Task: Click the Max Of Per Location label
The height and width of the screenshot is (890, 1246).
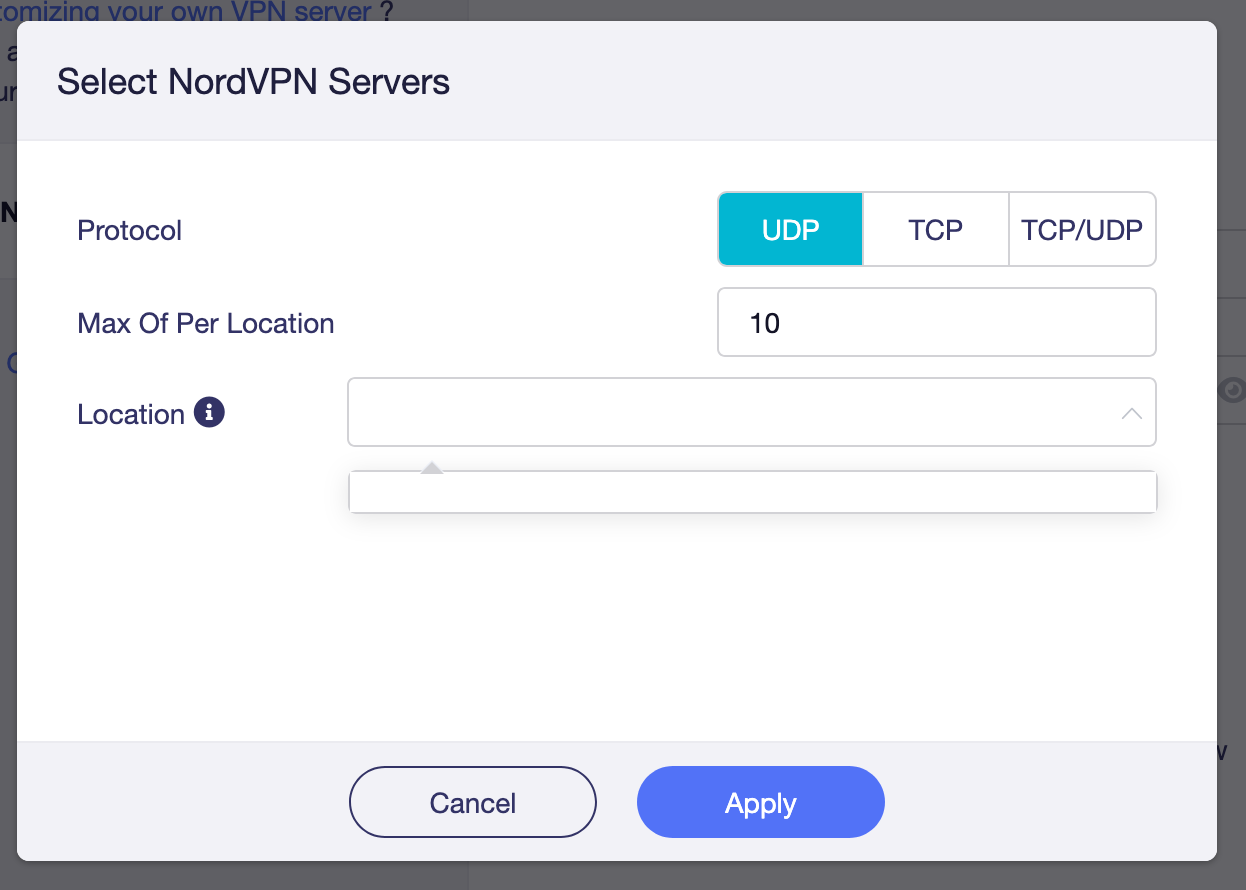Action: click(206, 324)
